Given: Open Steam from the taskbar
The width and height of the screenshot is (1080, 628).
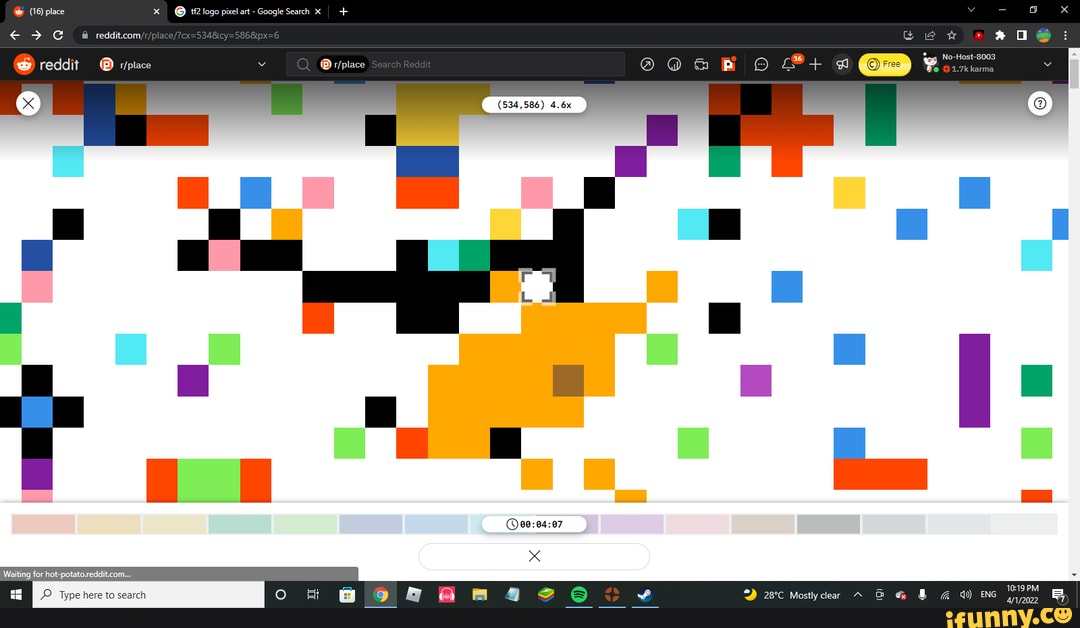Looking at the screenshot, I should [644, 594].
